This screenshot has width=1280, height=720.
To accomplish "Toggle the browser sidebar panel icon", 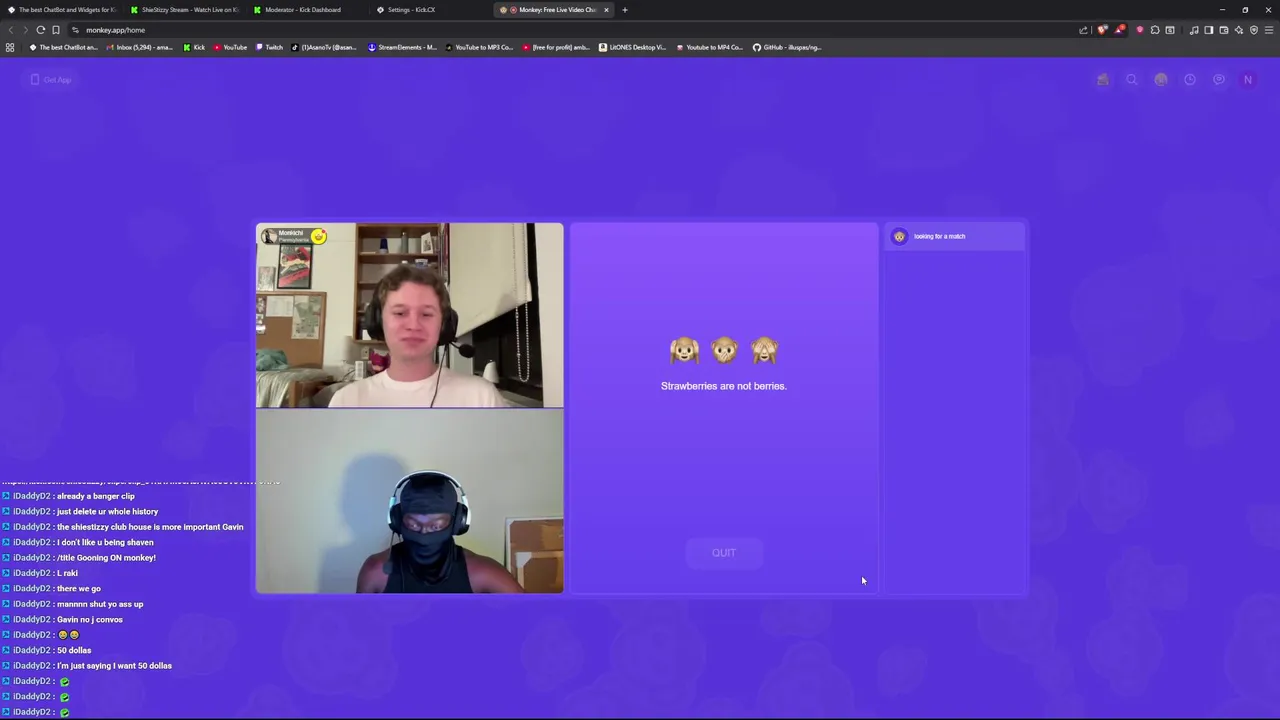I will point(1208,30).
